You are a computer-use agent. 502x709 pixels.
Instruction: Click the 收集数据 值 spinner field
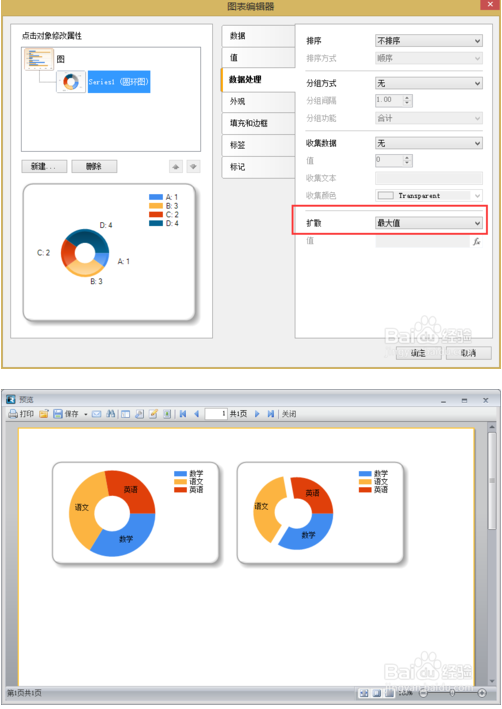coord(393,160)
